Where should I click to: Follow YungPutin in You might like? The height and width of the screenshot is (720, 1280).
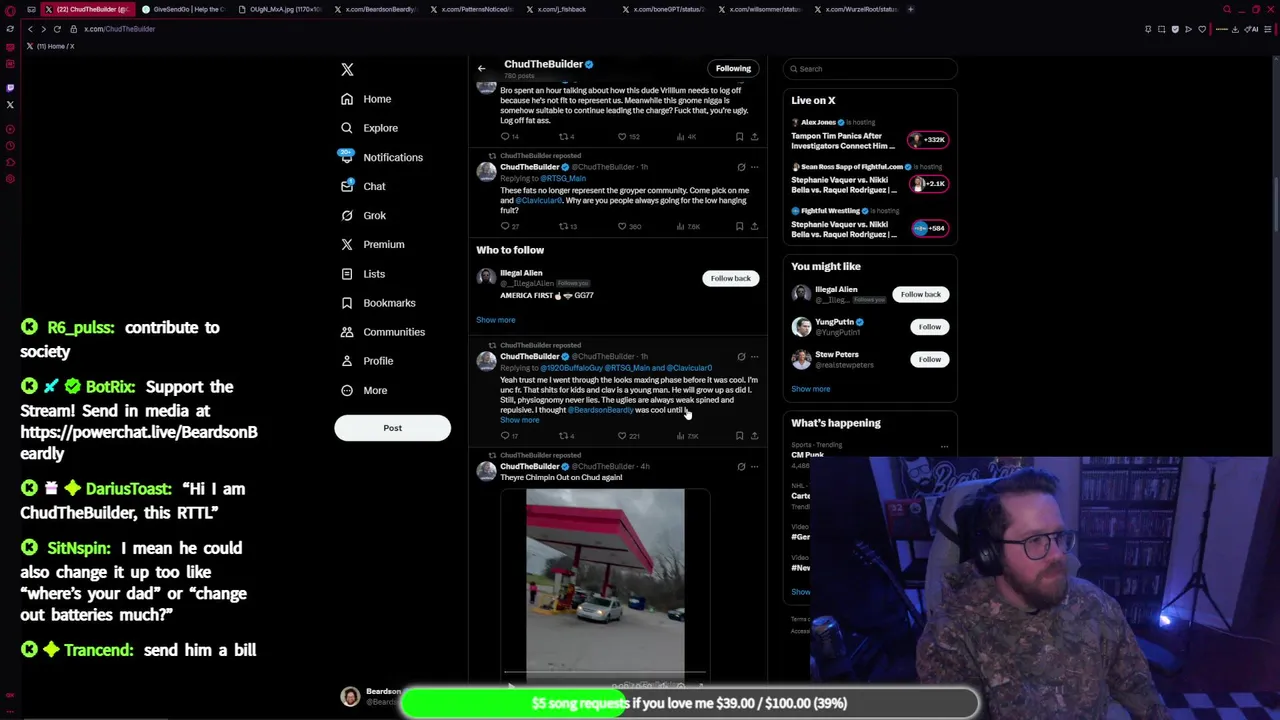coord(929,327)
